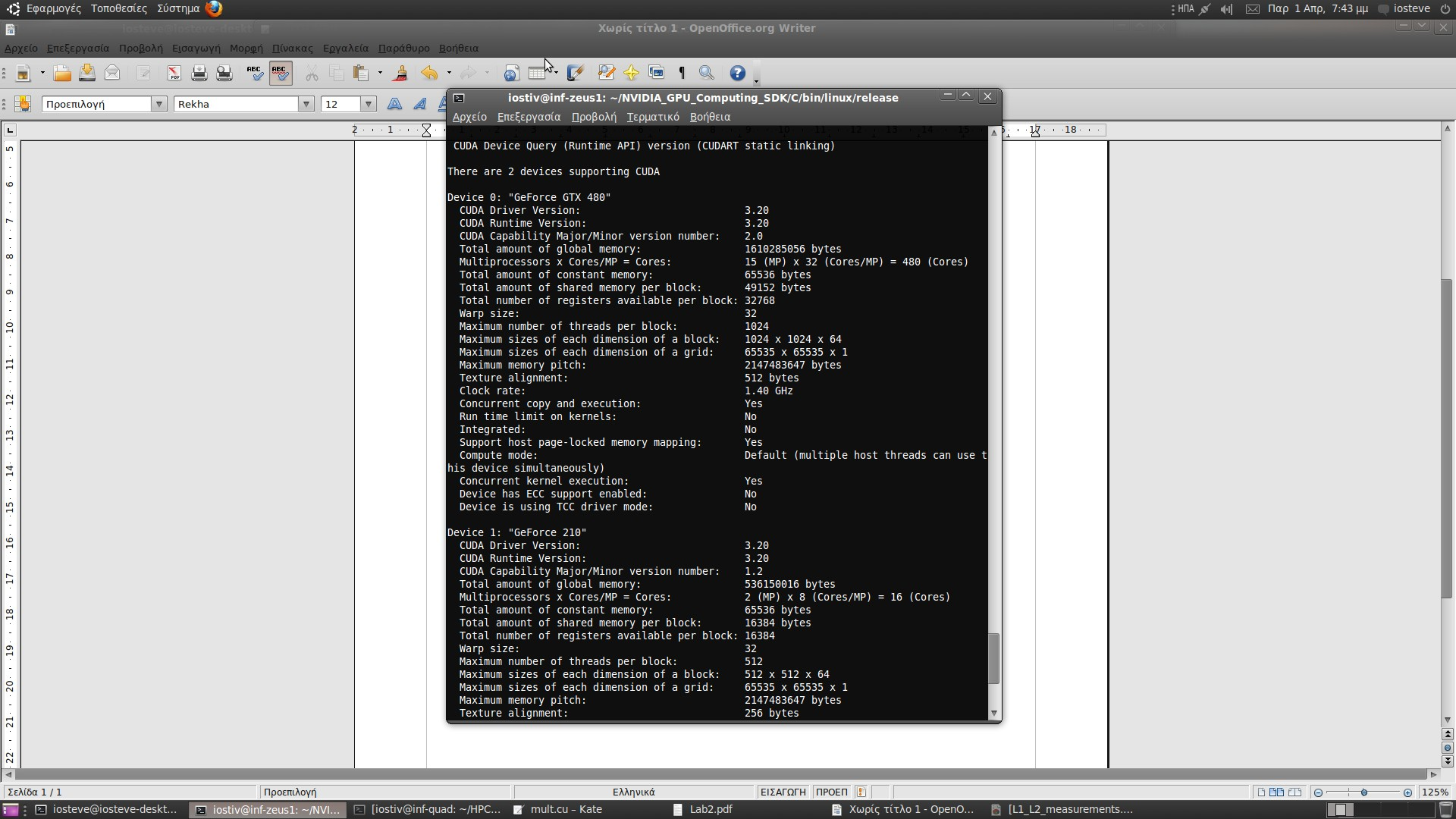Click the ΠΡΟΕΠ selection mode field

tap(831, 792)
